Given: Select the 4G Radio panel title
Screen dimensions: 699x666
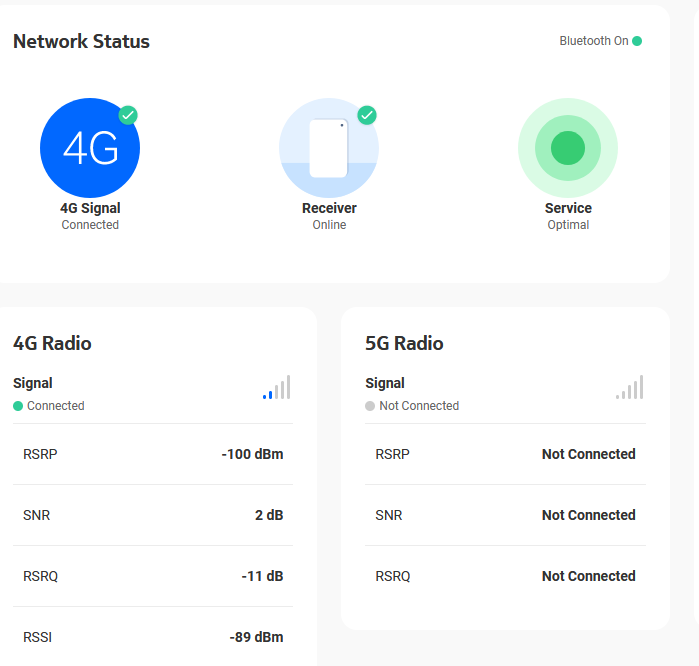Looking at the screenshot, I should coord(52,343).
